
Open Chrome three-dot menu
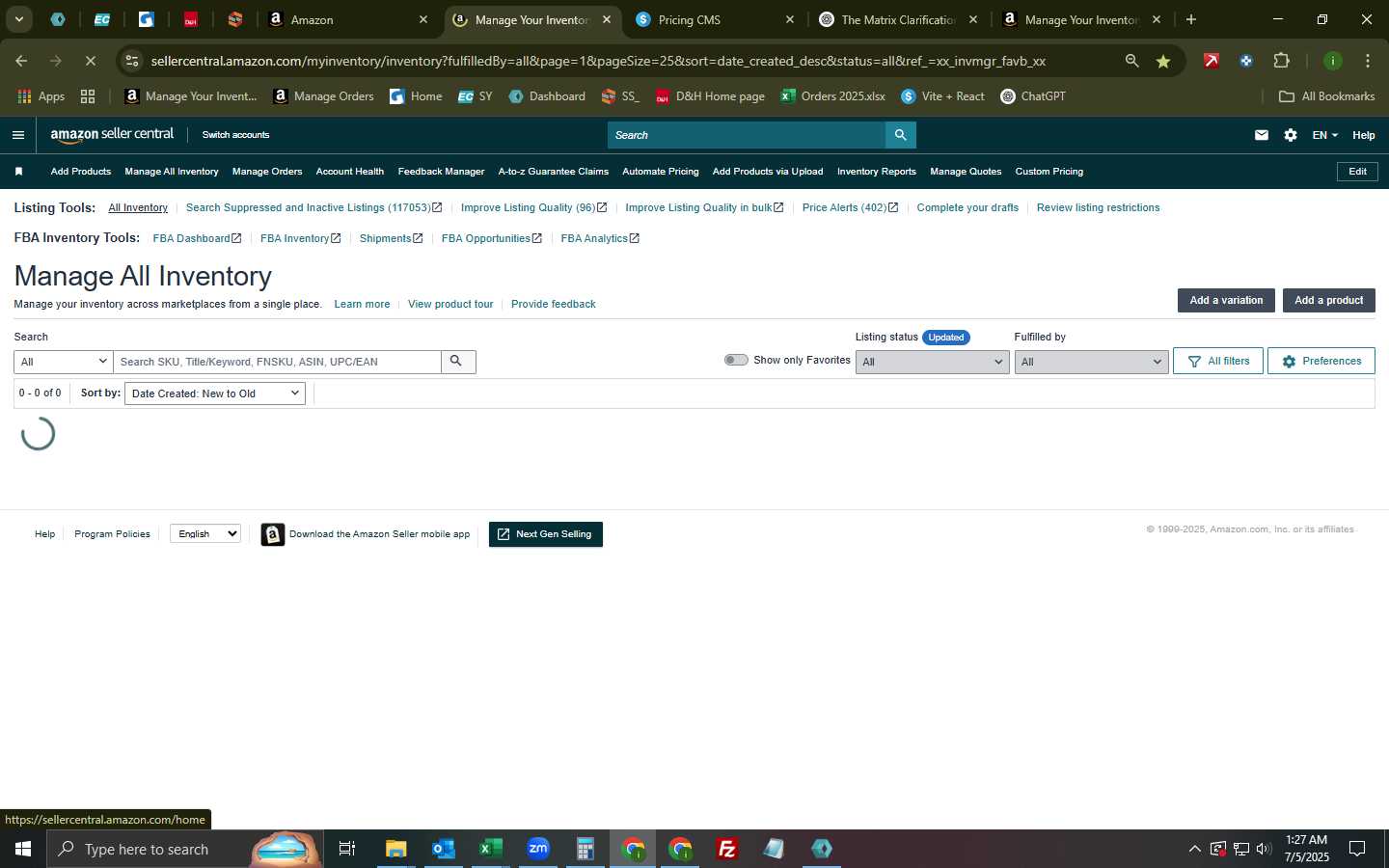point(1367,61)
